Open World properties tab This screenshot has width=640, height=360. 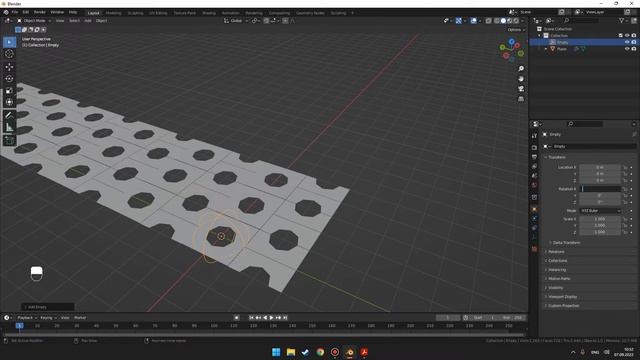click(x=534, y=185)
